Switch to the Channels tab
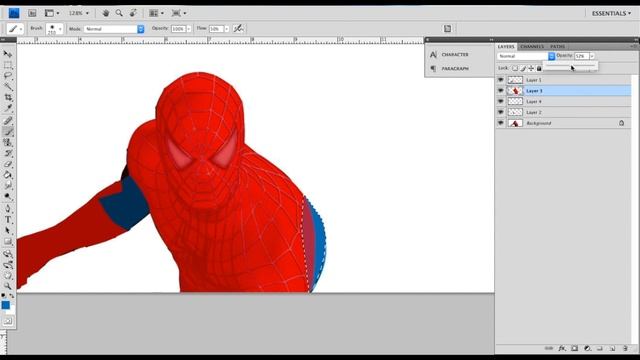Screen dimensions: 640x360 (532, 47)
